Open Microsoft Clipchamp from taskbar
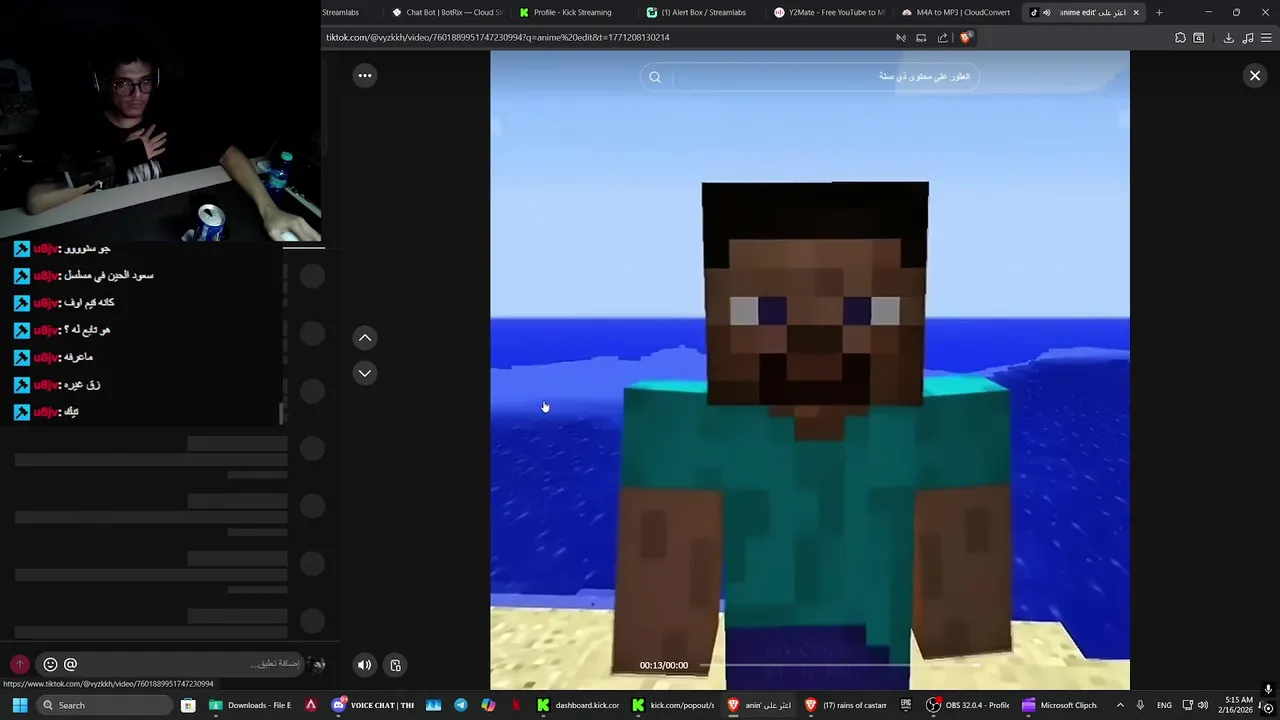 click(1060, 705)
